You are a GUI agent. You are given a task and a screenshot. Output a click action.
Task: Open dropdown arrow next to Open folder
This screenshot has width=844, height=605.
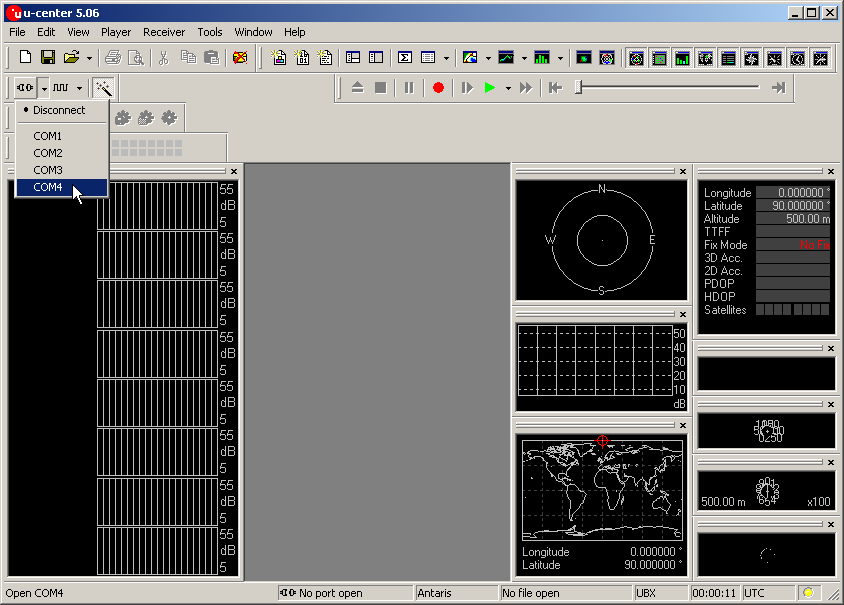pos(89,58)
